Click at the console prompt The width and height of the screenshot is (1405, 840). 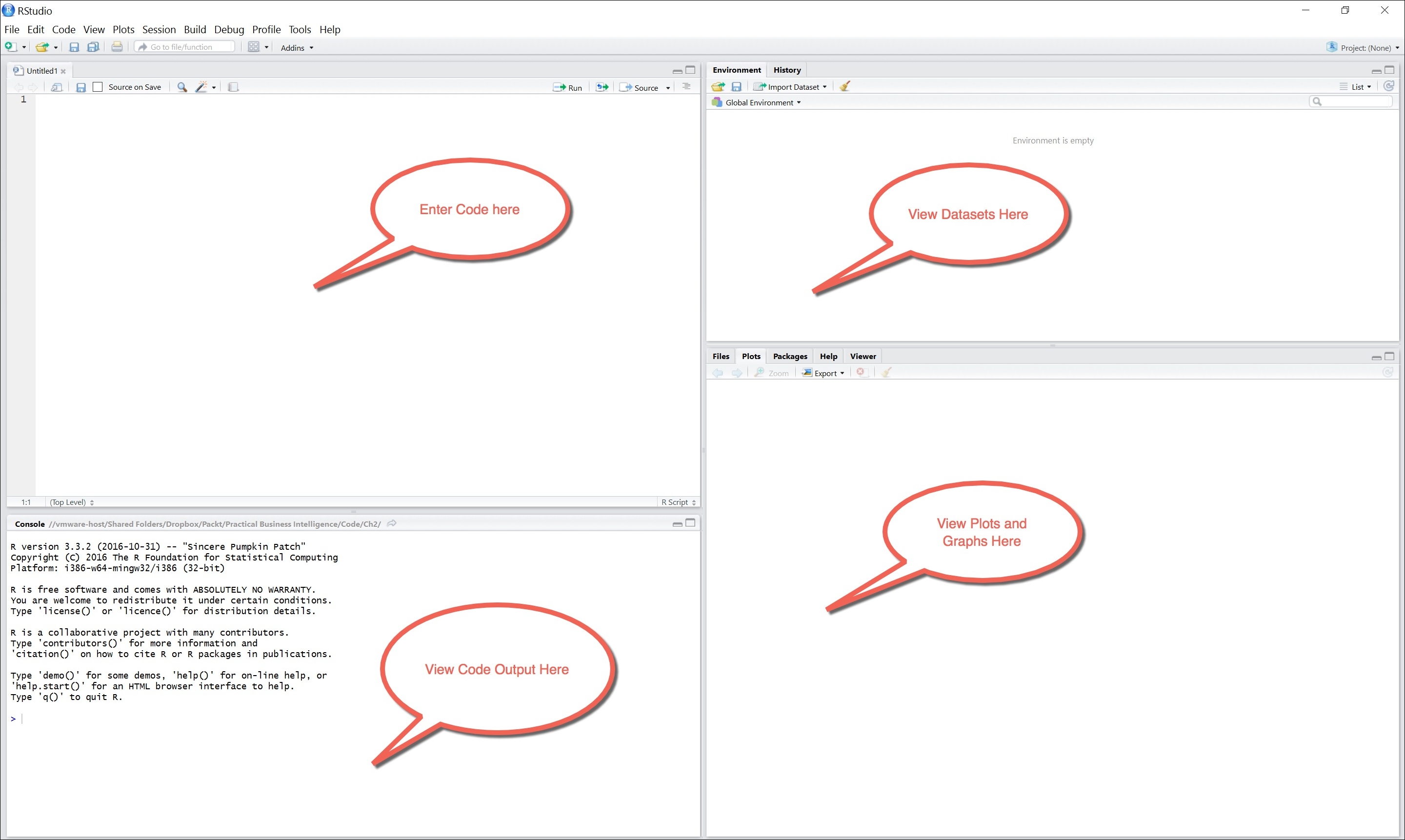coord(22,719)
